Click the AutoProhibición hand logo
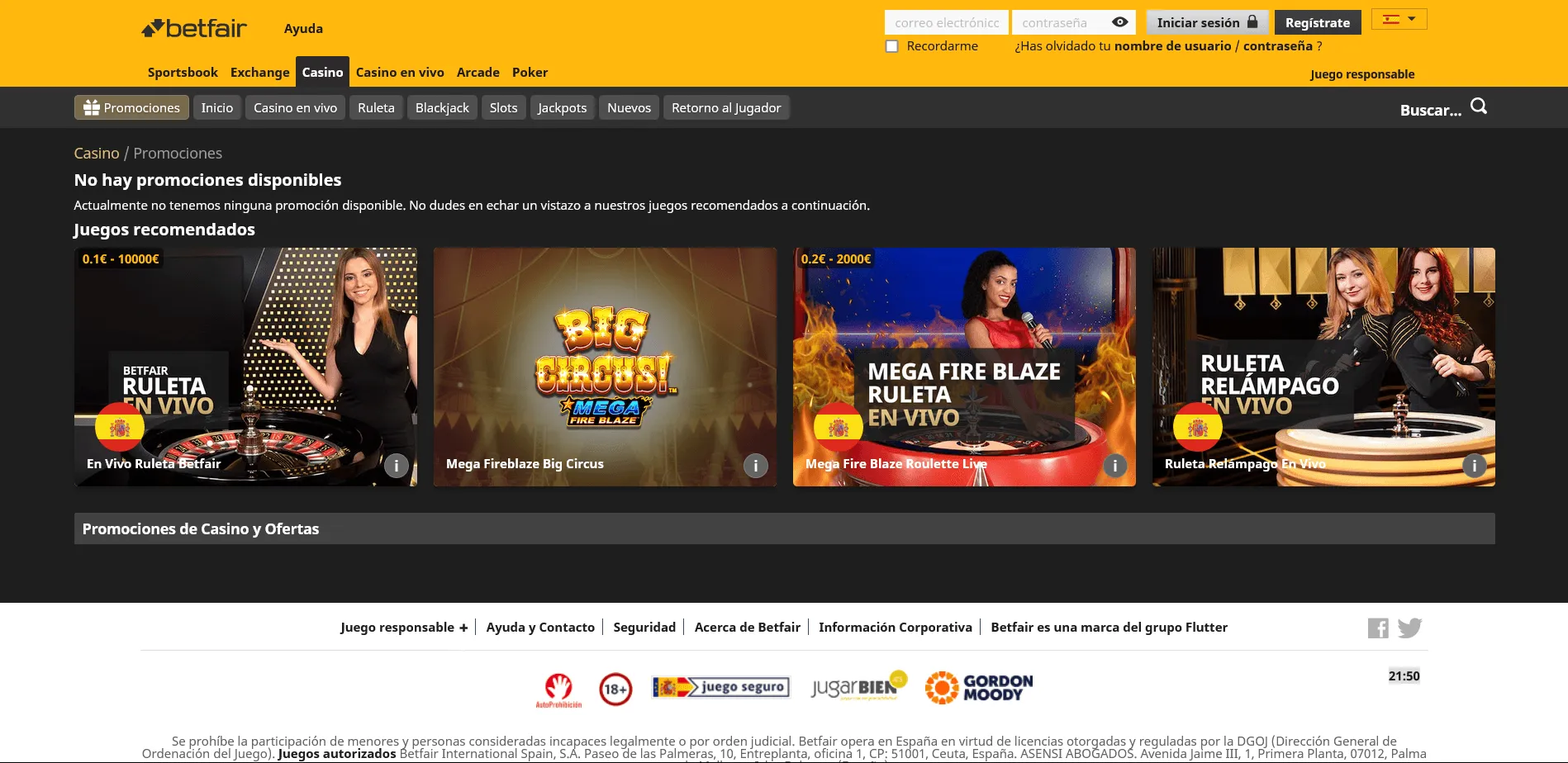Viewport: 1568px width, 763px height. 558,690
